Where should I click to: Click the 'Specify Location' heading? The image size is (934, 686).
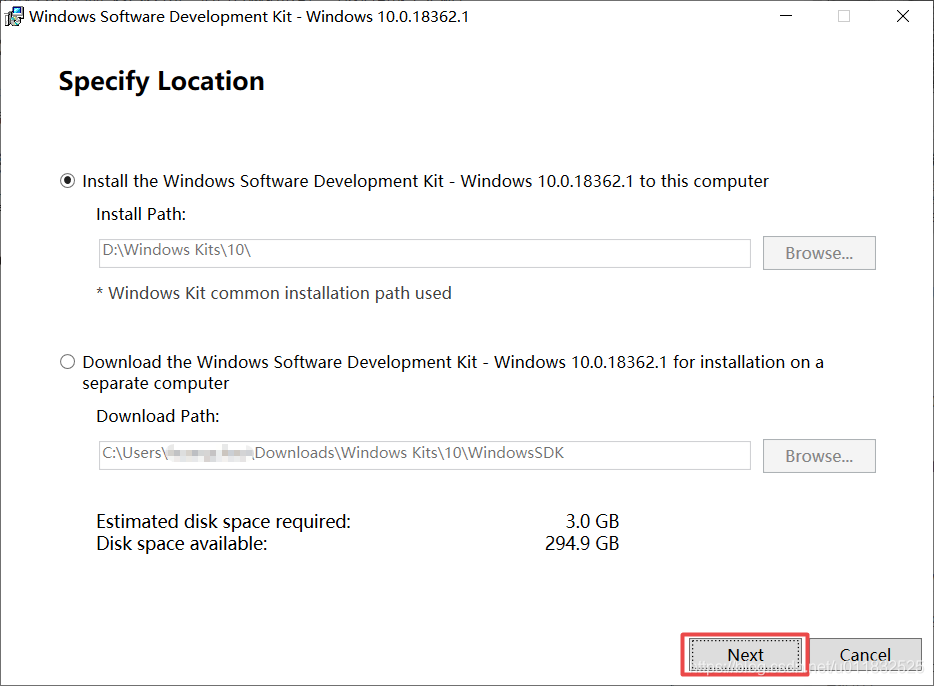pyautogui.click(x=161, y=82)
